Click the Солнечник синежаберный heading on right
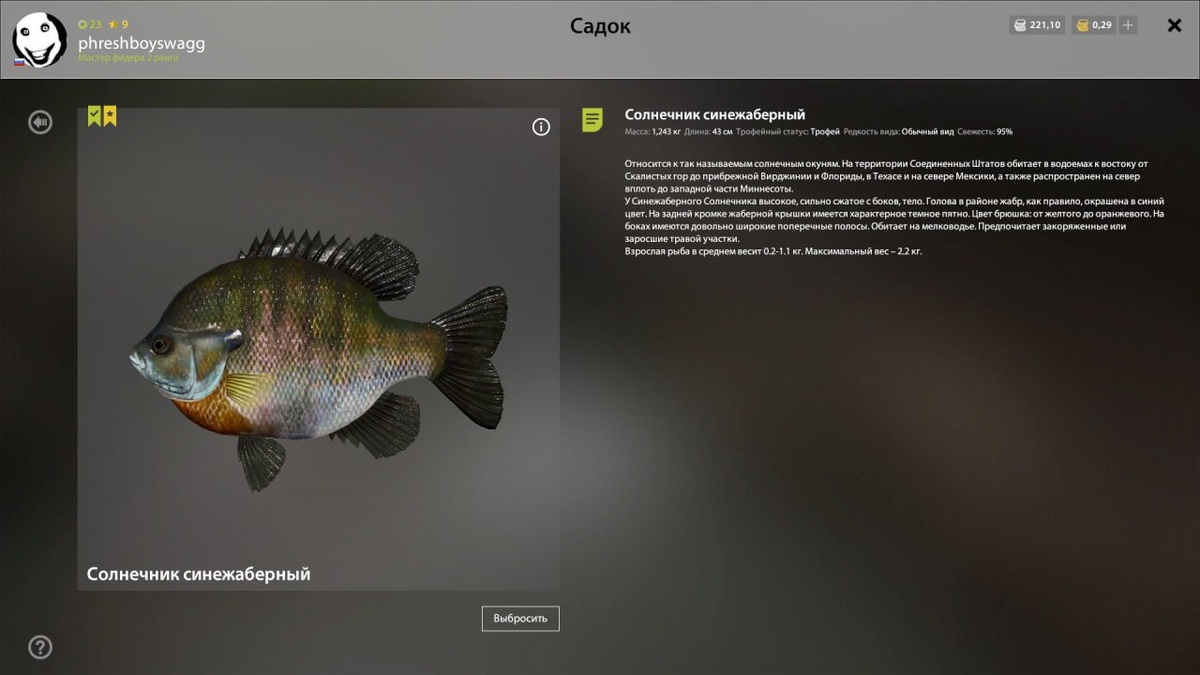 click(715, 115)
